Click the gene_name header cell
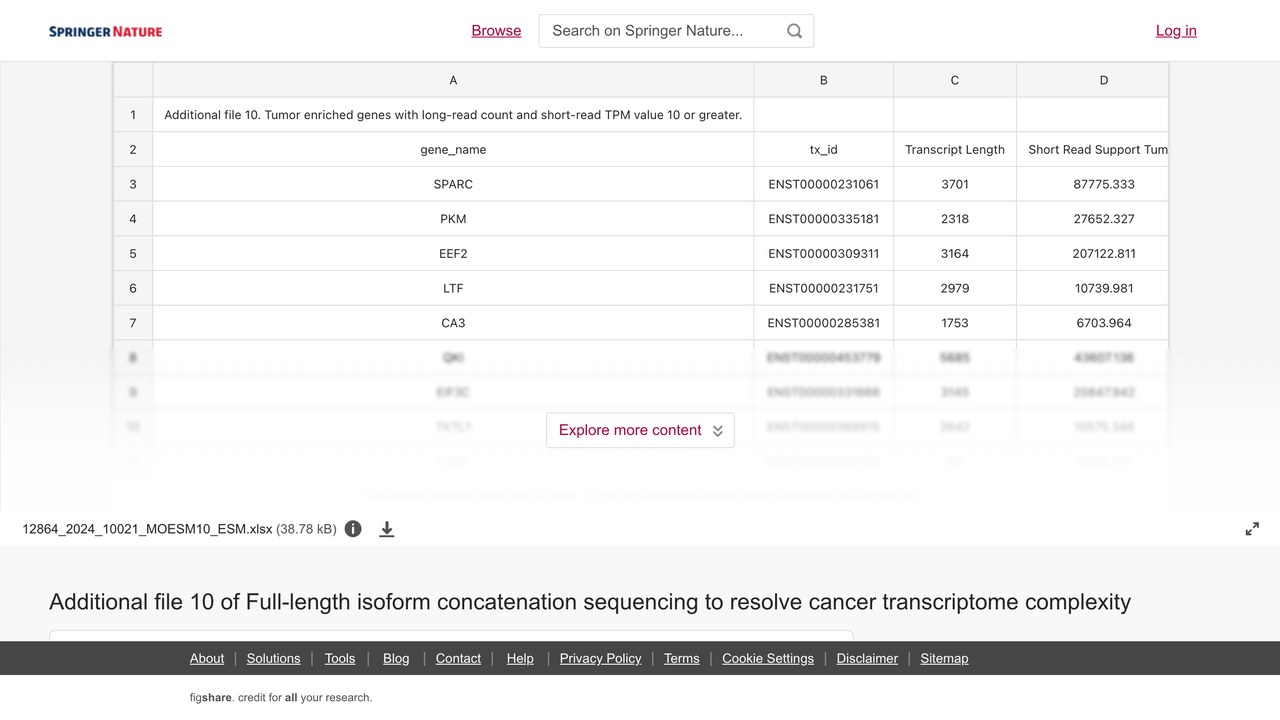The height and width of the screenshot is (720, 1280). click(453, 149)
